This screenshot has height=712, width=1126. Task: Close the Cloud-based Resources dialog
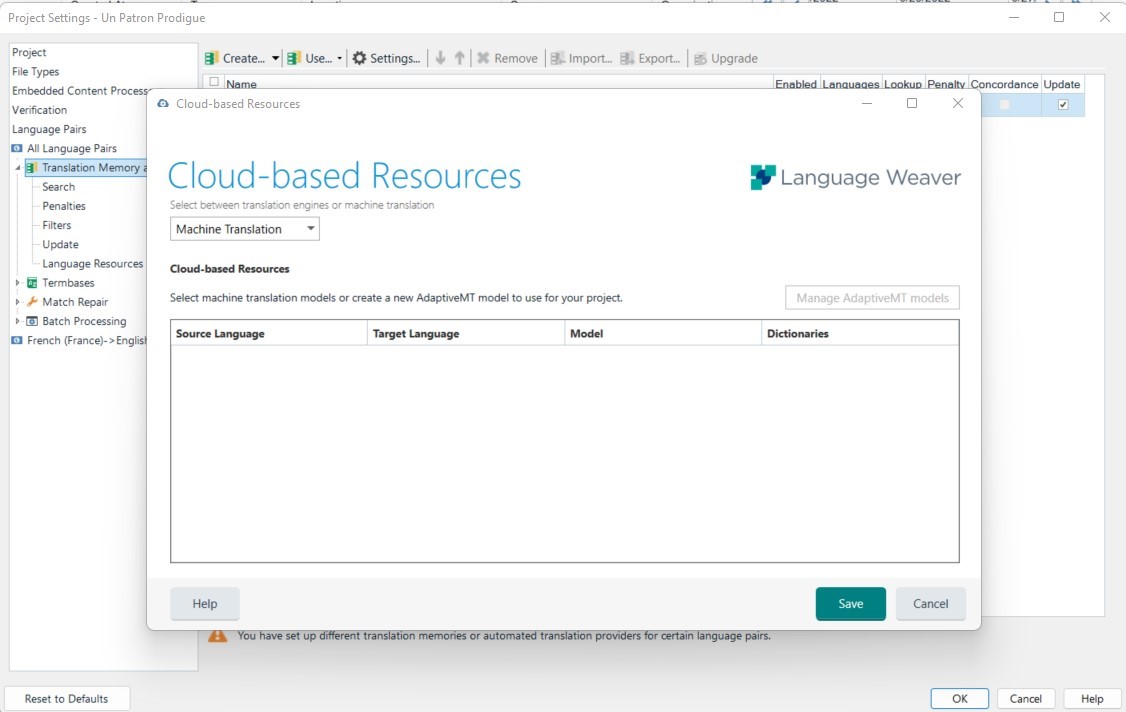click(x=957, y=103)
